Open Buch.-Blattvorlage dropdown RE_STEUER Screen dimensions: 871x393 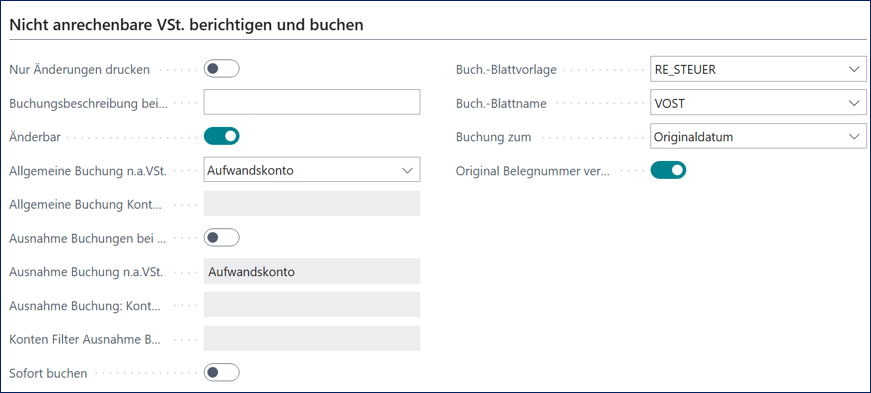(x=758, y=69)
